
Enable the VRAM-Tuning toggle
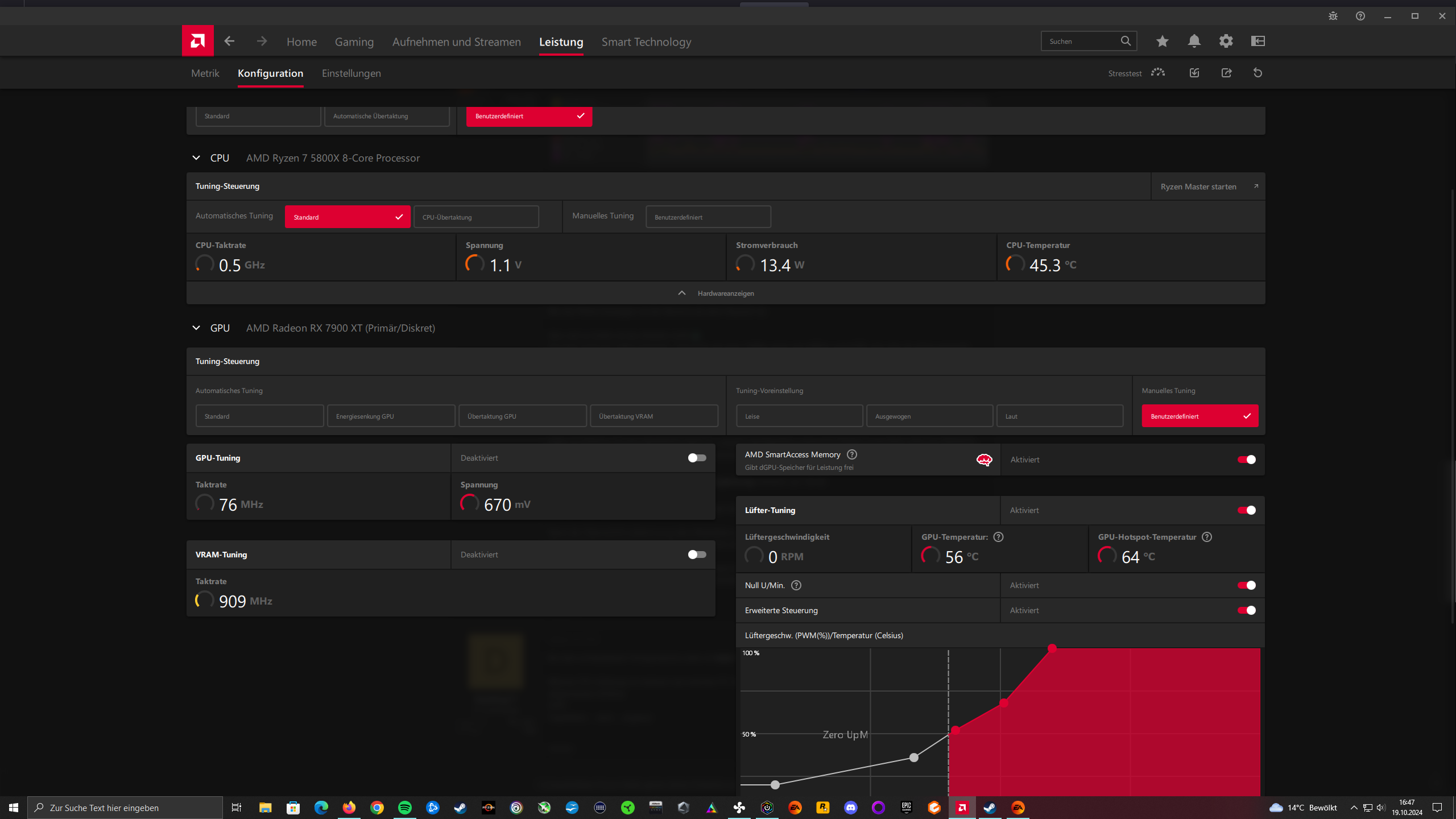(x=697, y=555)
